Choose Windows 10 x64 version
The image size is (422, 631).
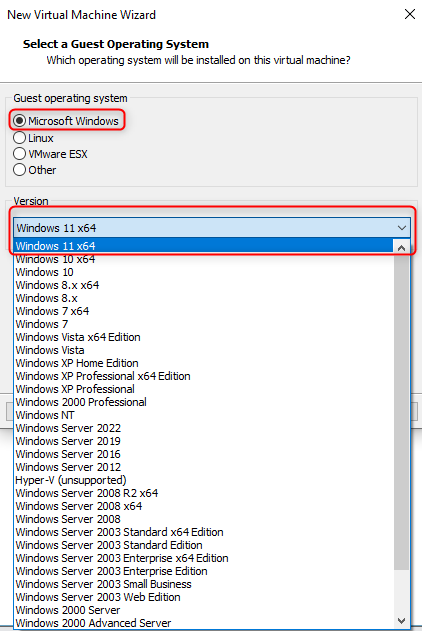204,259
